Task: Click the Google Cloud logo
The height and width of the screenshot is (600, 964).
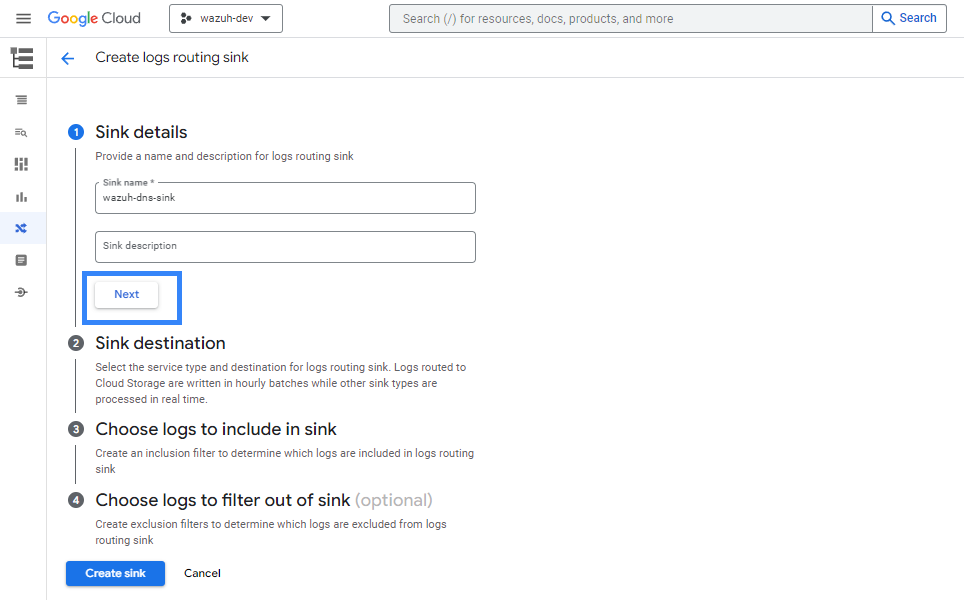Action: click(94, 19)
